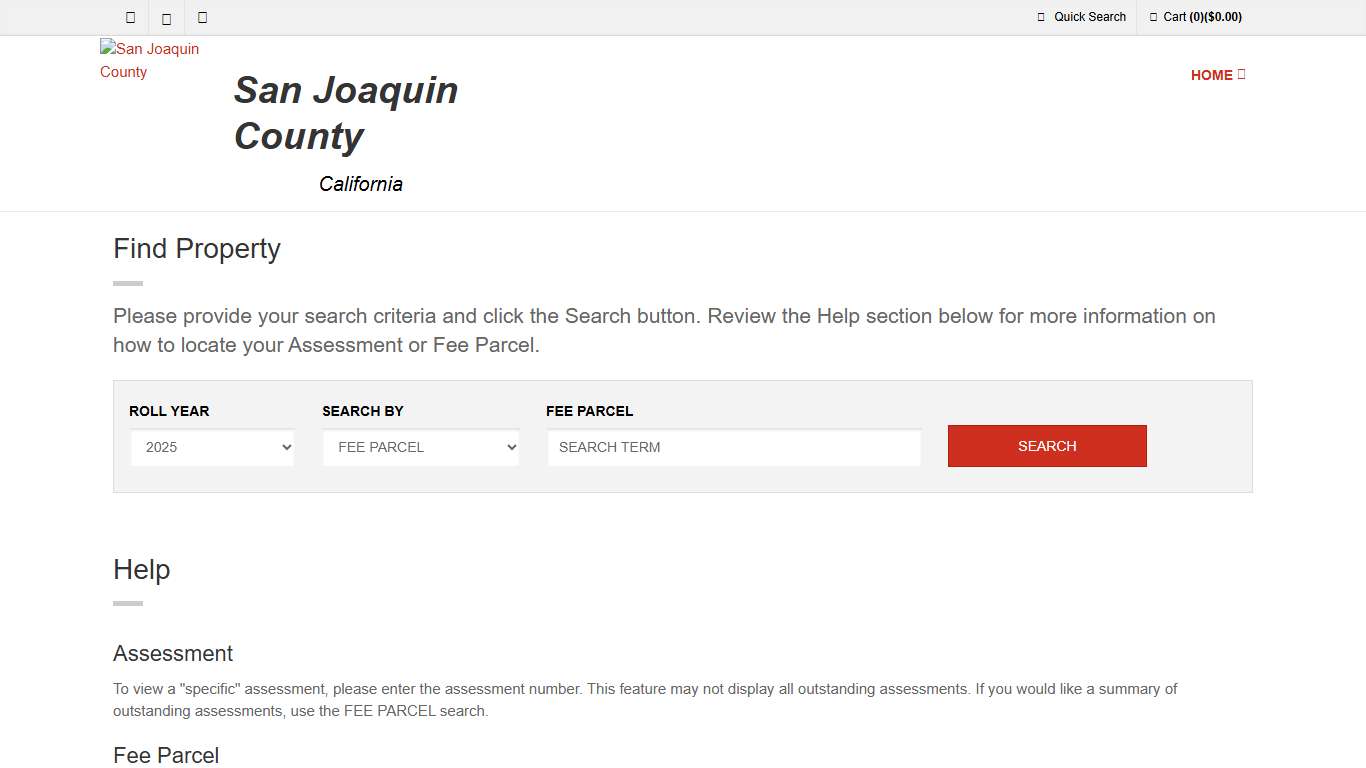1366x768 pixels.
Task: Click the SEARCH TERM input field
Action: point(733,447)
